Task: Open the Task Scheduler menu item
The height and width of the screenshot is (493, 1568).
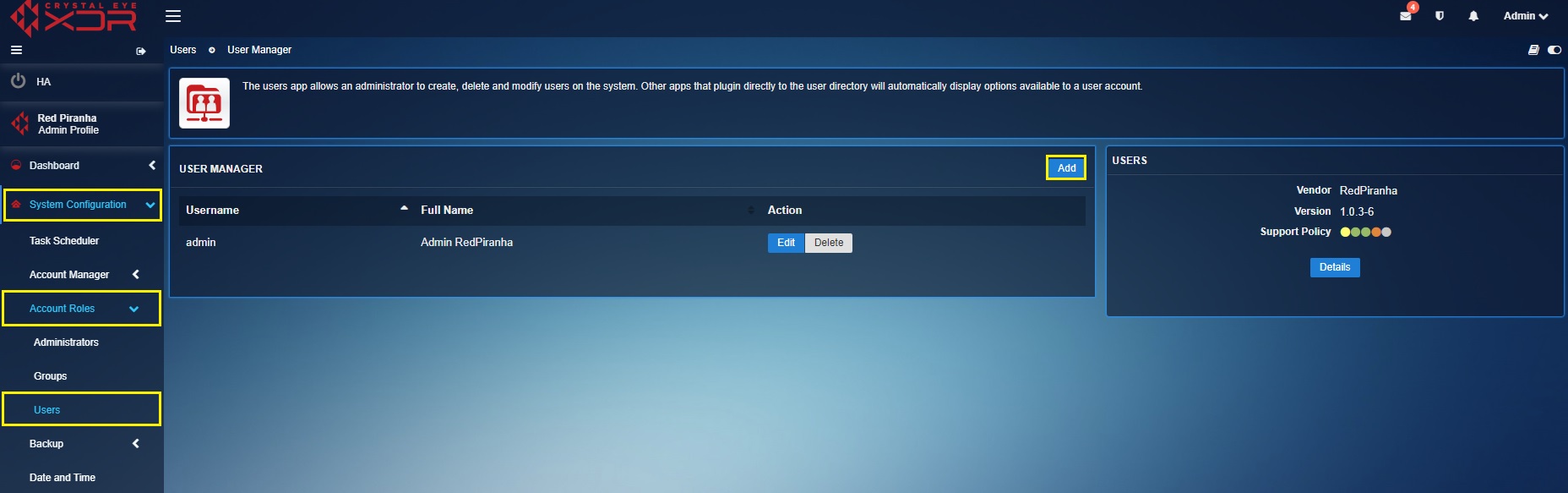Action: point(64,241)
